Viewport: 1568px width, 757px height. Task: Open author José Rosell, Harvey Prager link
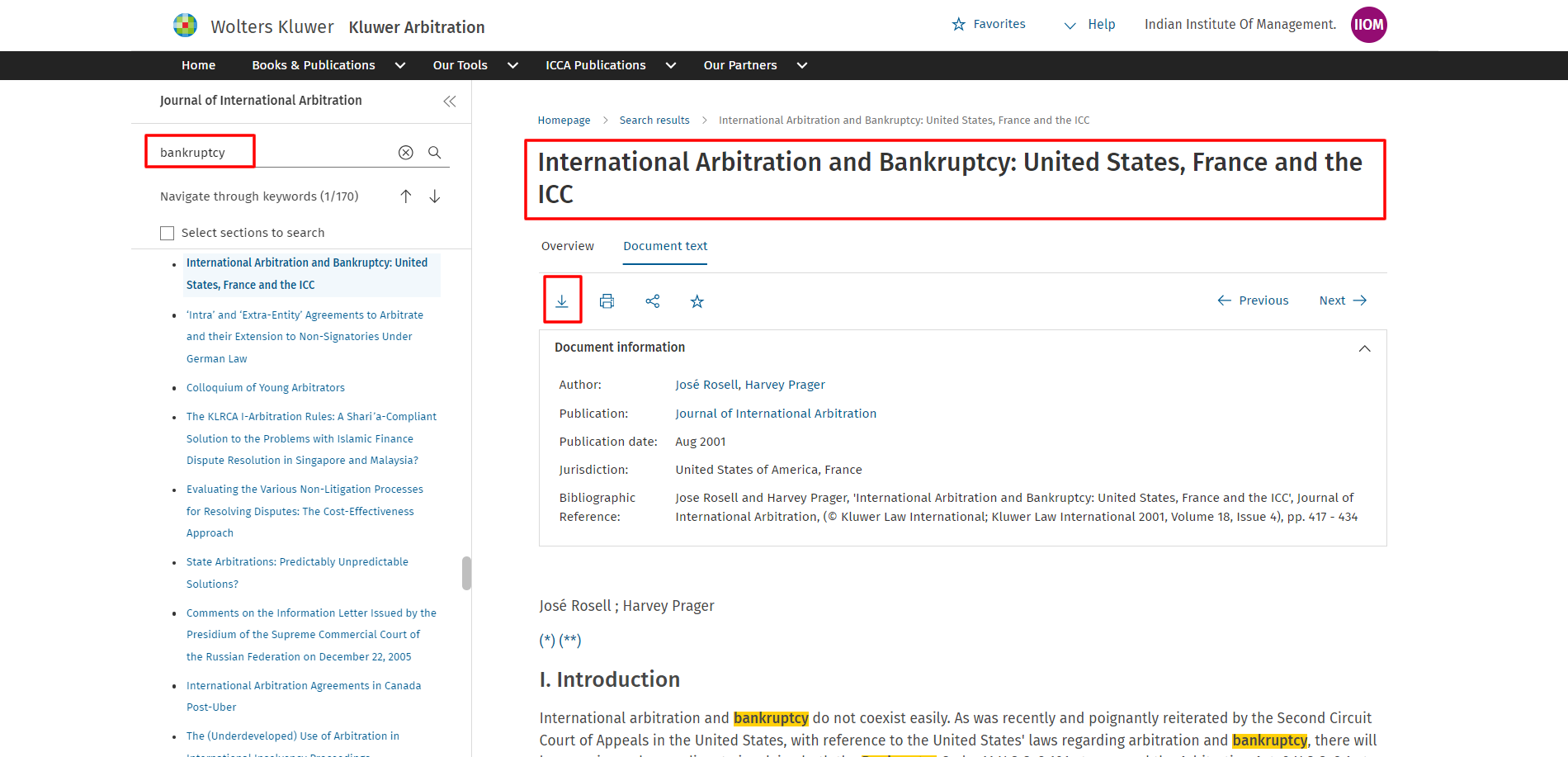pyautogui.click(x=750, y=385)
